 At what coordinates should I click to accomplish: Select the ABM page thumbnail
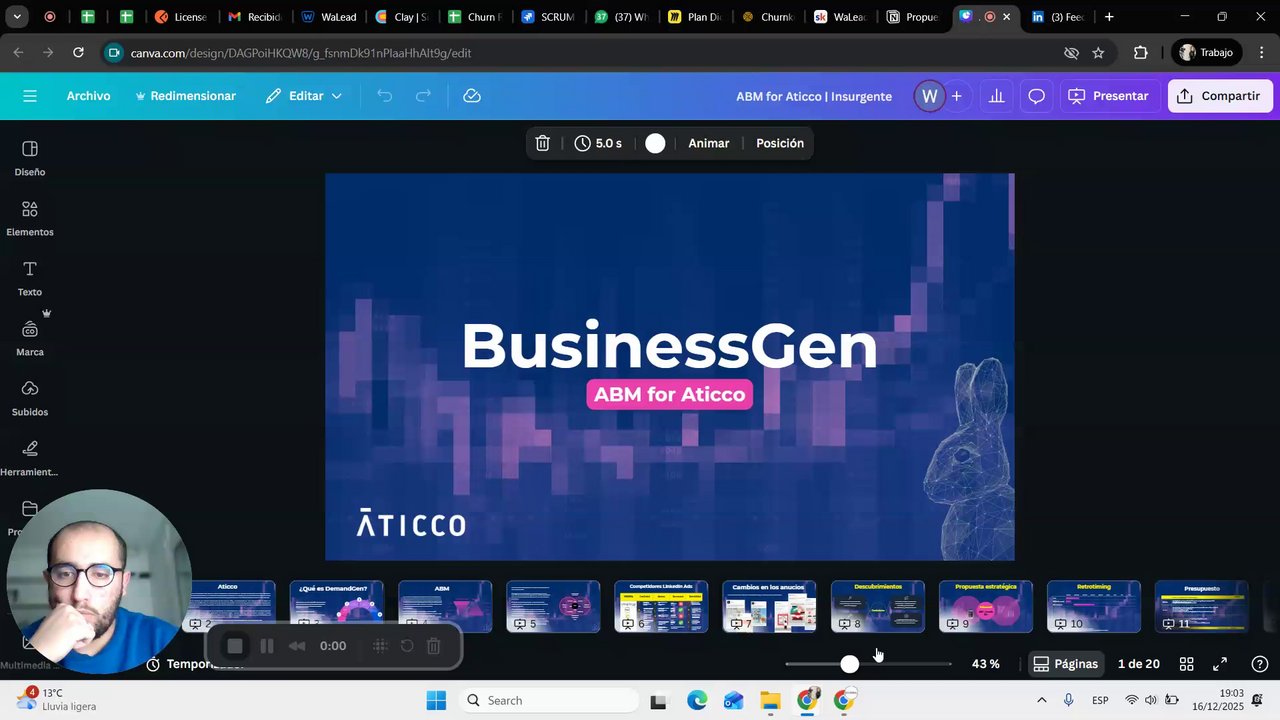click(445, 606)
